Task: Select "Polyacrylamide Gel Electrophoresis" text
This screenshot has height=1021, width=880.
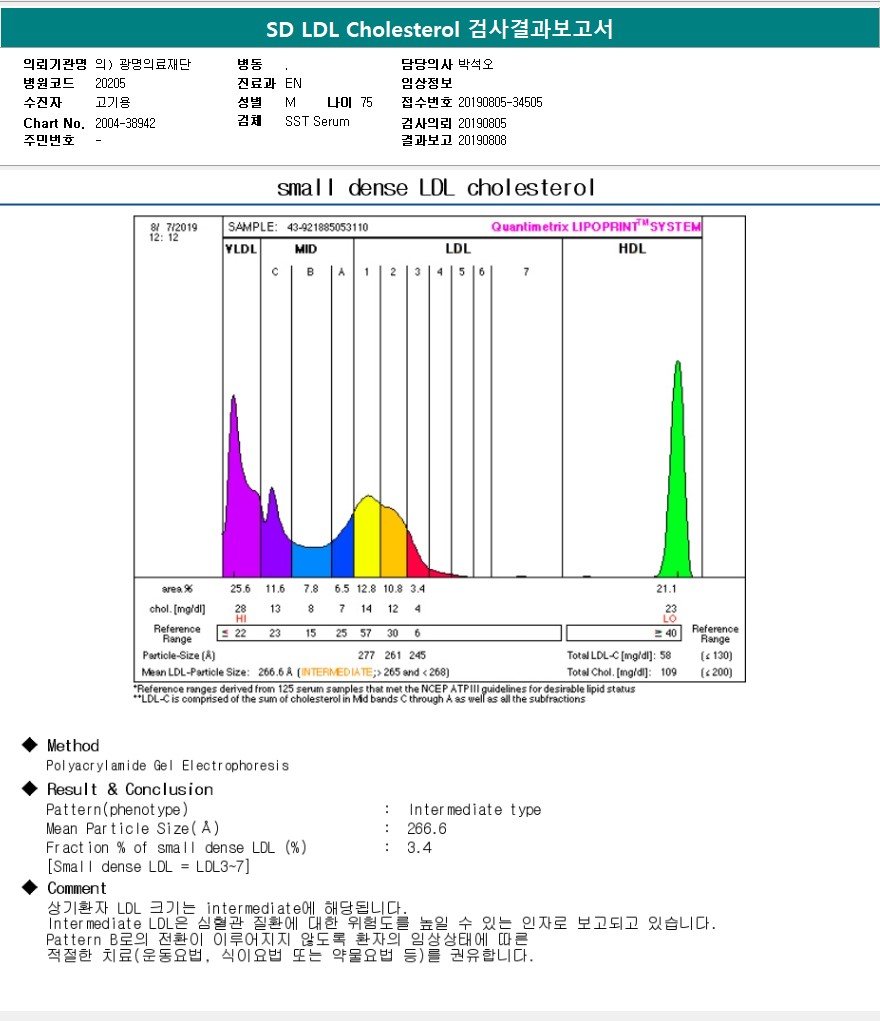Action: [x=167, y=766]
